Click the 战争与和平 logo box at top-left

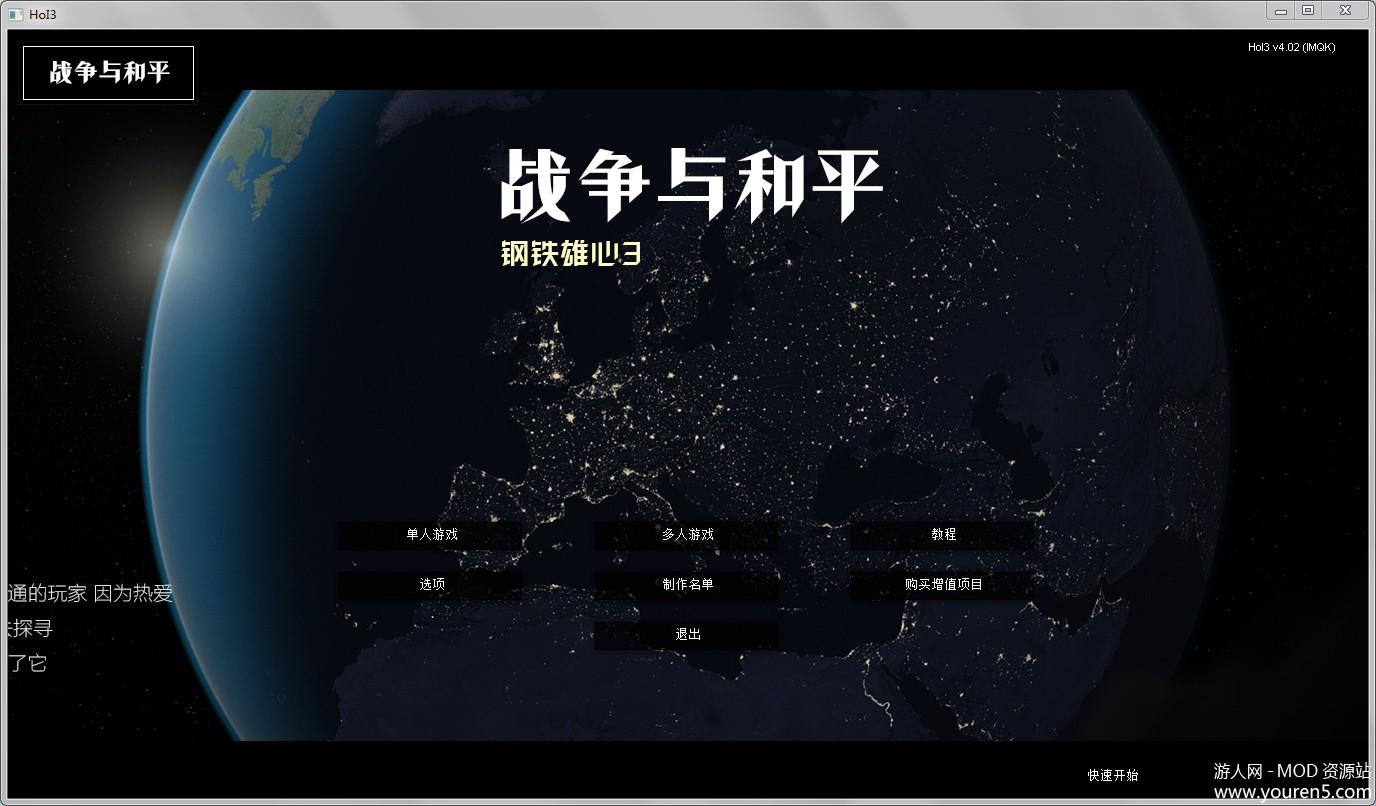[x=108, y=72]
